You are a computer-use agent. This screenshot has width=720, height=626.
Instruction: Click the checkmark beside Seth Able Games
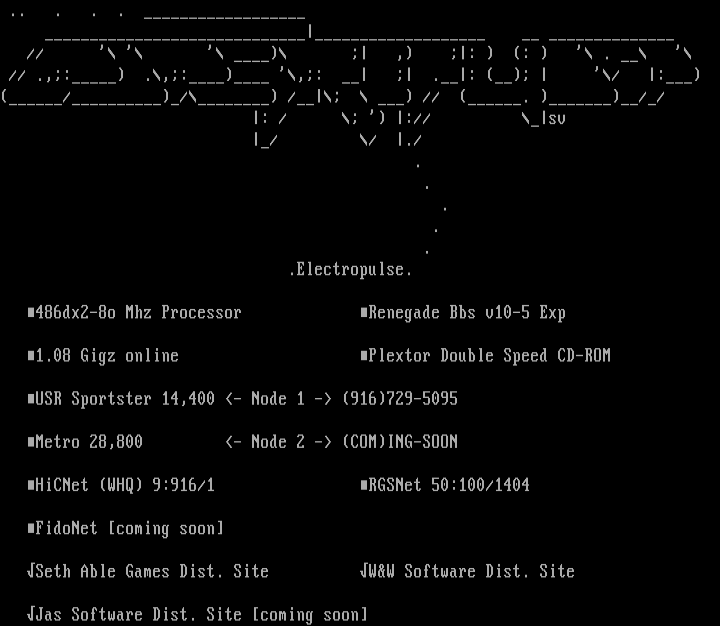[x=31, y=571]
